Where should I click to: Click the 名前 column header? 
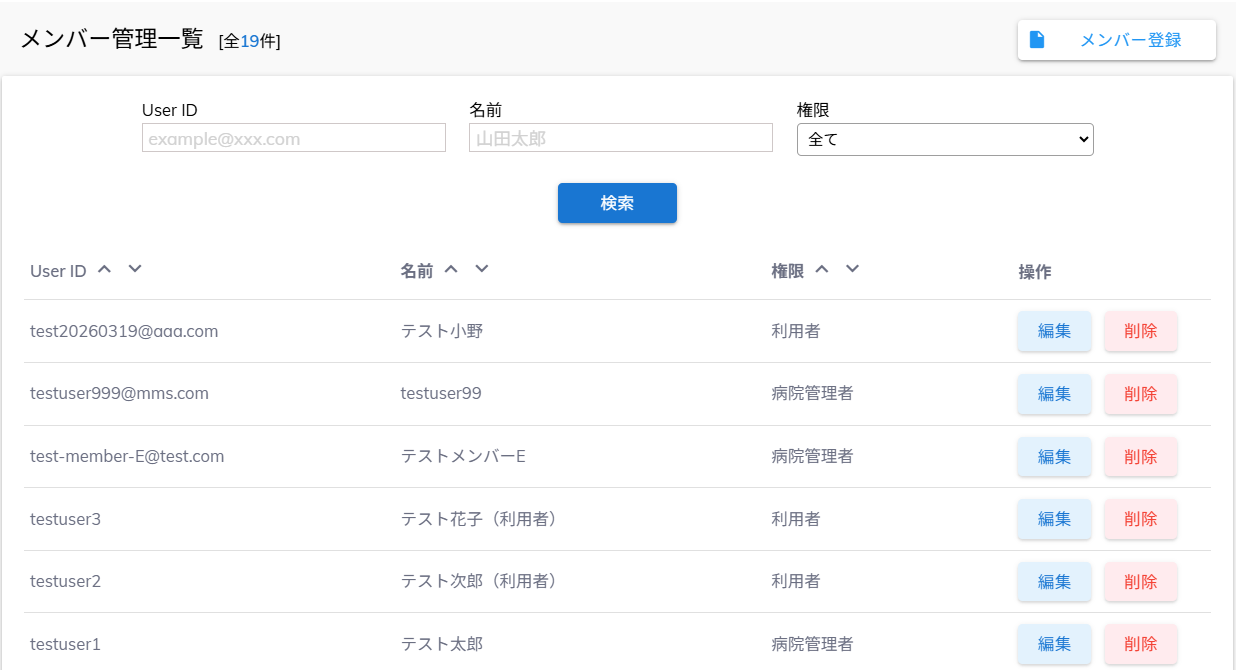tap(417, 271)
